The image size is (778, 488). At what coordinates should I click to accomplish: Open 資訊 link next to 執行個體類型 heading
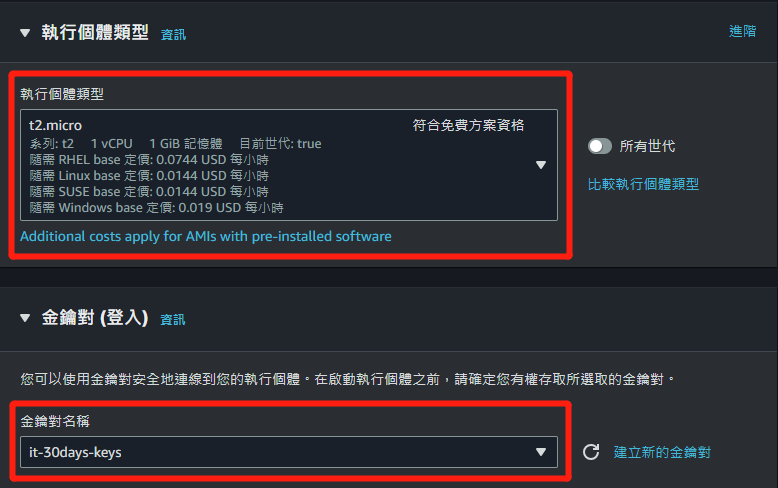point(173,35)
